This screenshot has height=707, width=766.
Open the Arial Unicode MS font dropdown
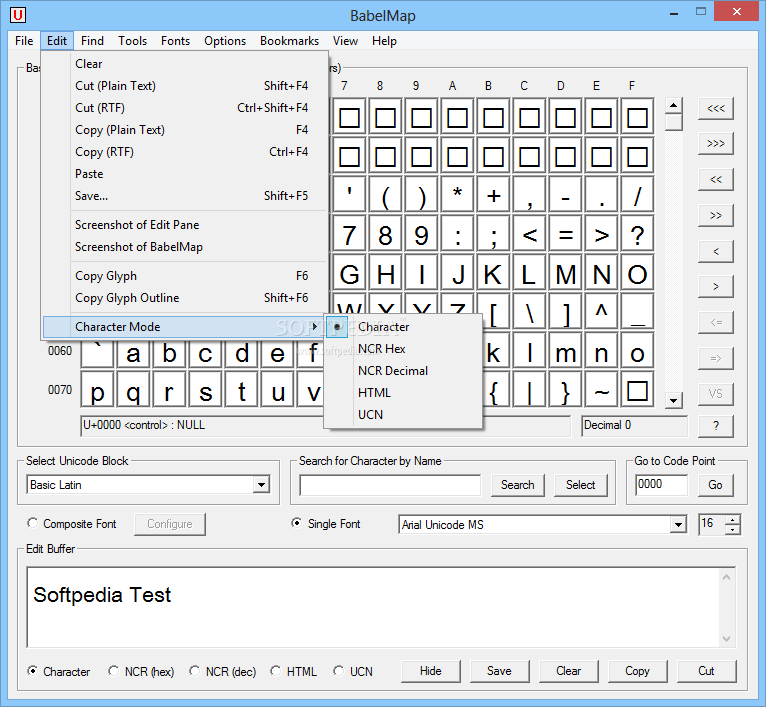678,525
